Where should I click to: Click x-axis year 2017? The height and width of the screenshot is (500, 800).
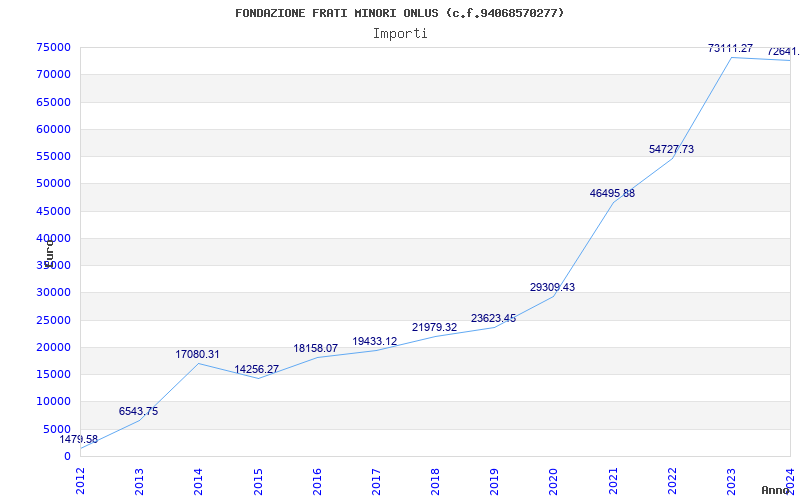(x=376, y=481)
